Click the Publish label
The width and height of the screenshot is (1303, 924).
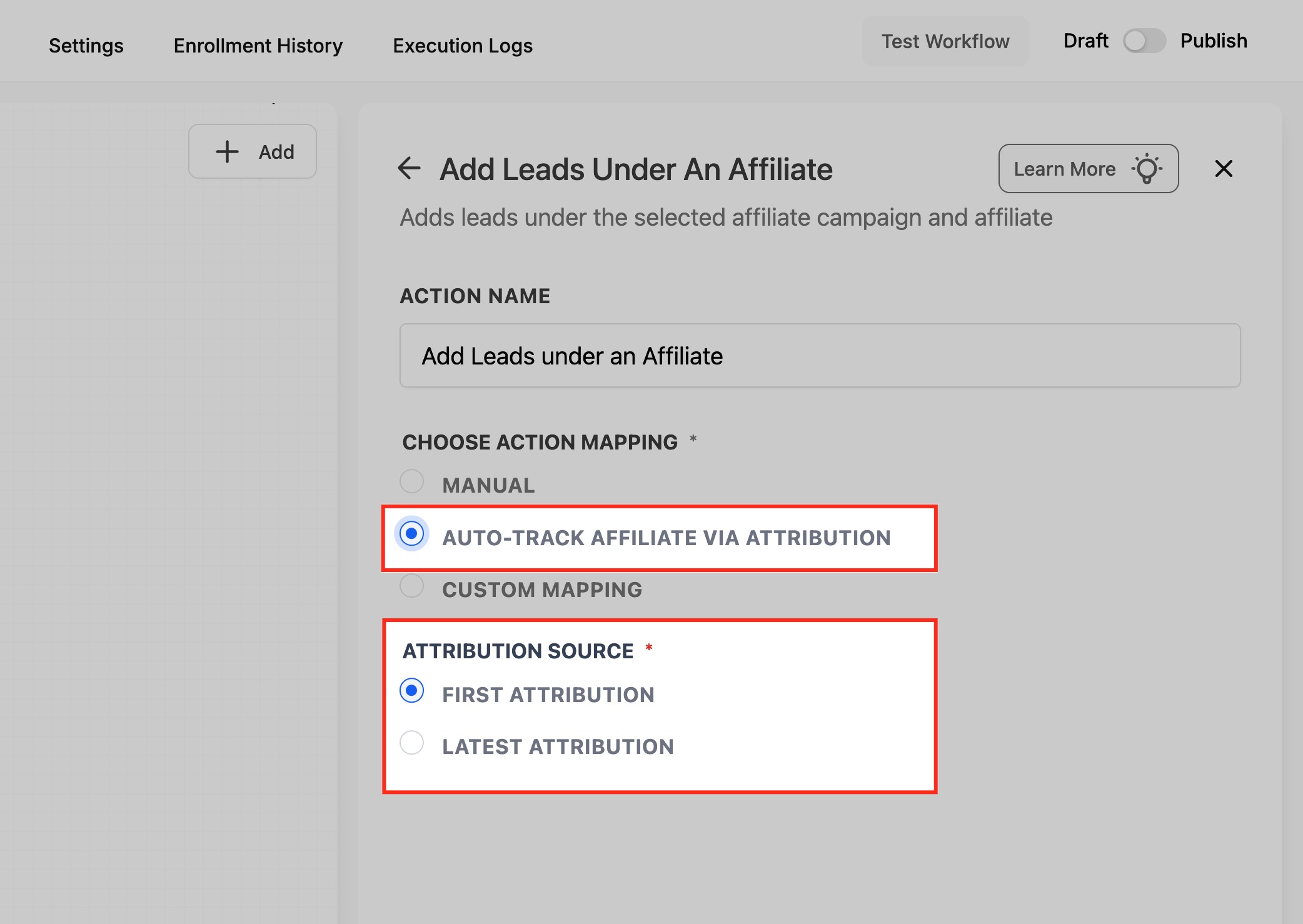coord(1213,41)
